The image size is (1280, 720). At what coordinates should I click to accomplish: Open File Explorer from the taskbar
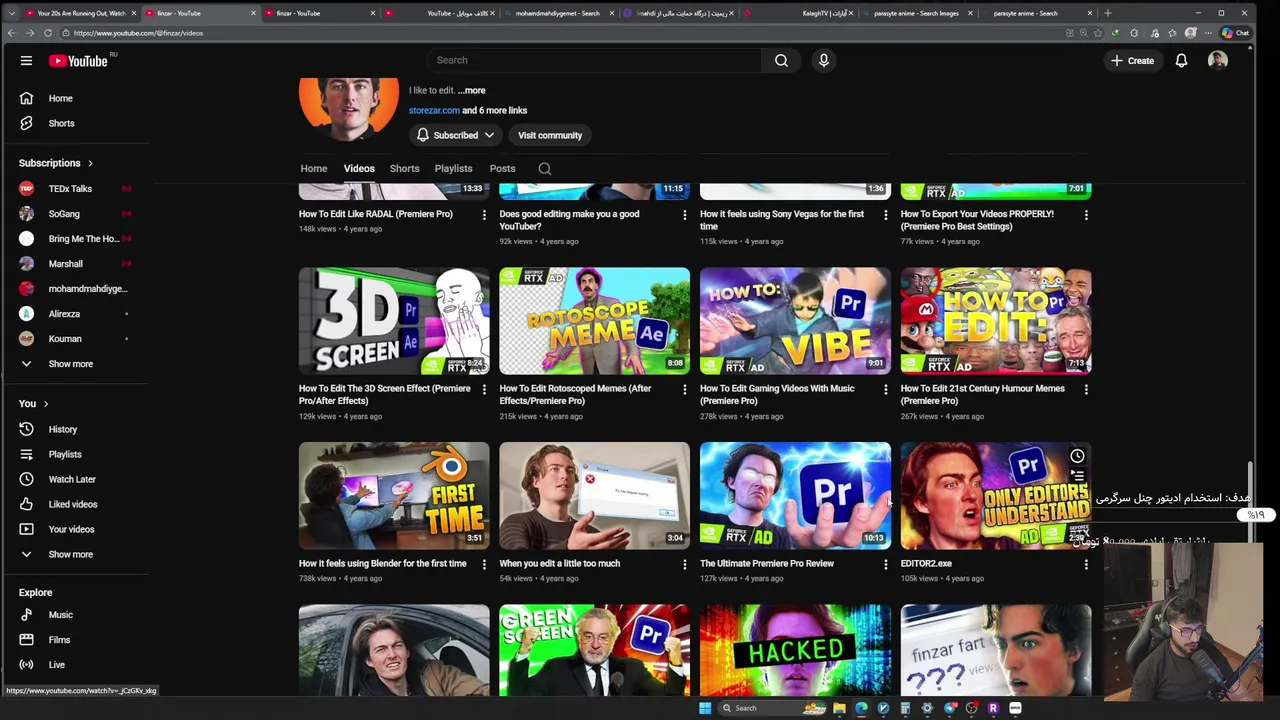[x=839, y=708]
